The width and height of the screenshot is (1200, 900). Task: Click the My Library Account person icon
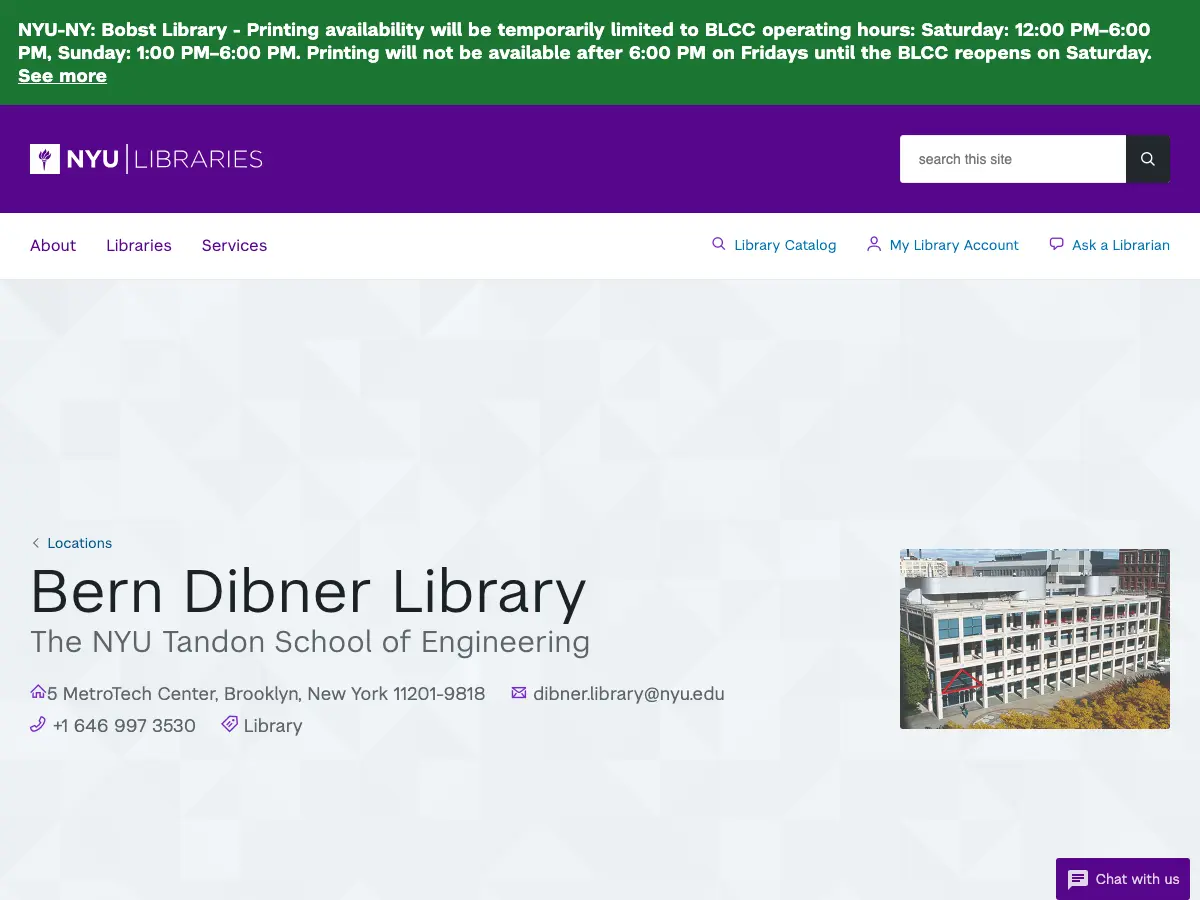[874, 244]
